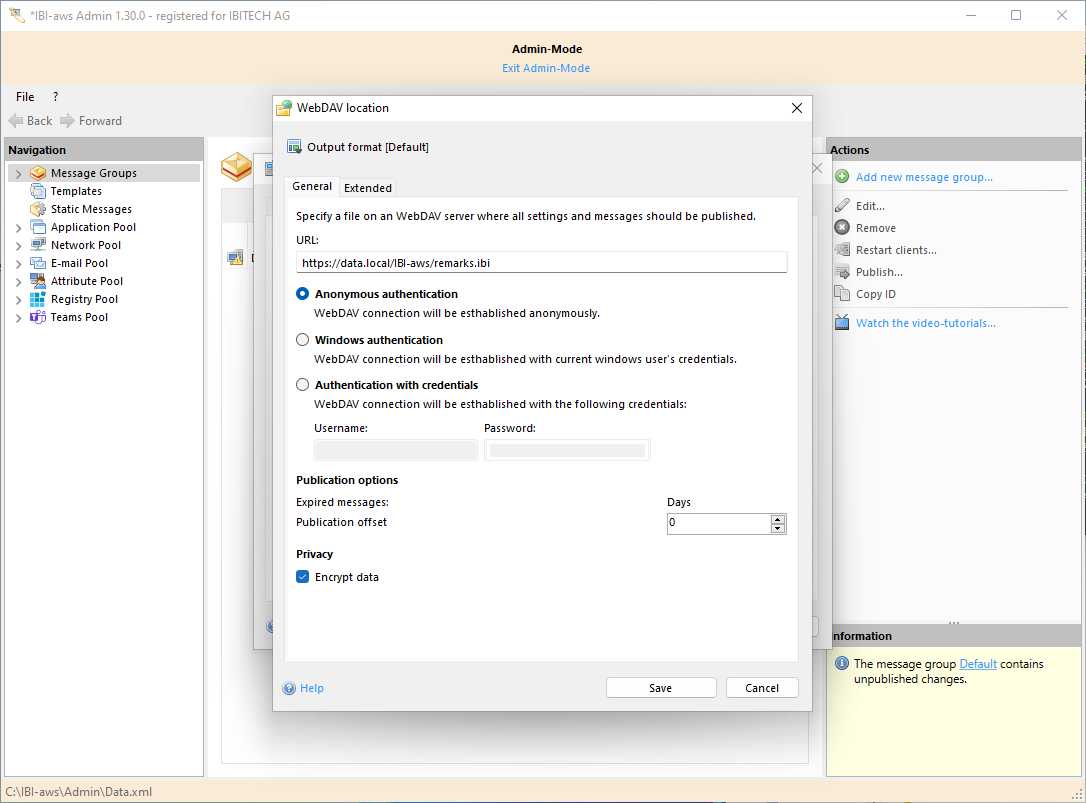Click the Copy ID icon

coord(842,293)
